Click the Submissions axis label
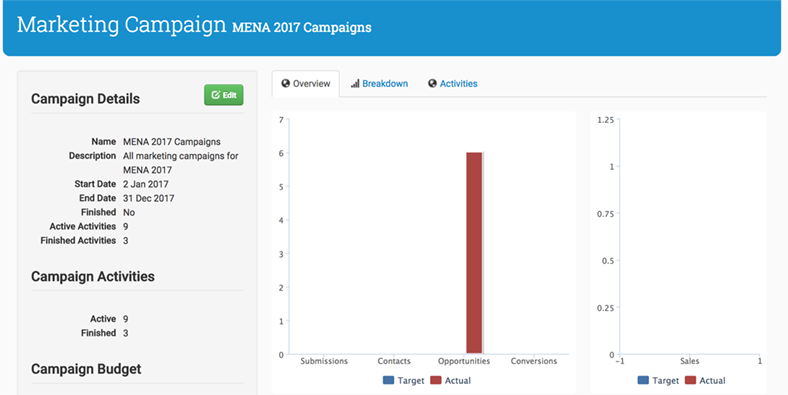The image size is (788, 395). (324, 361)
